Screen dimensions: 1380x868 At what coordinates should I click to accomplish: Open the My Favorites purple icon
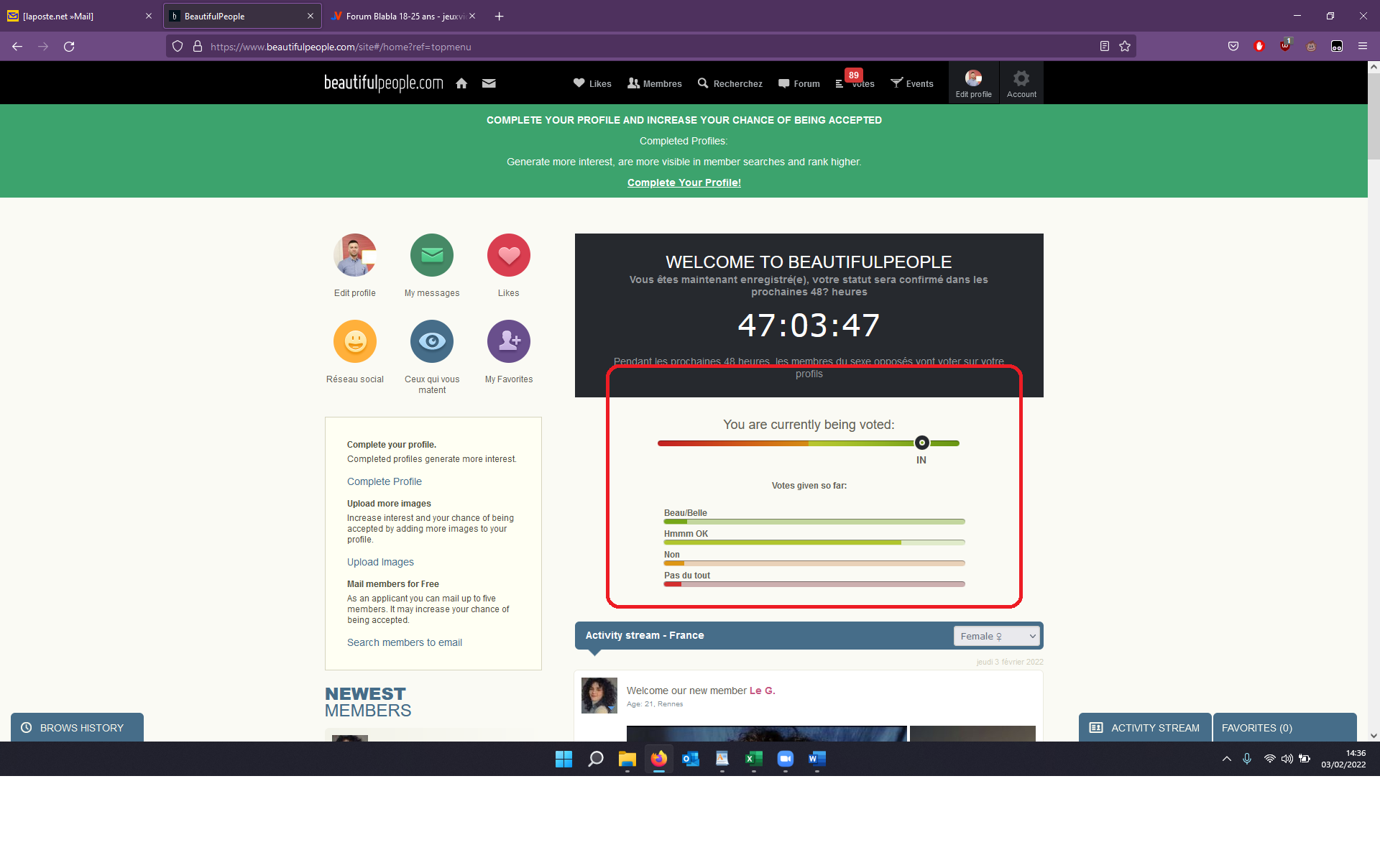[508, 341]
